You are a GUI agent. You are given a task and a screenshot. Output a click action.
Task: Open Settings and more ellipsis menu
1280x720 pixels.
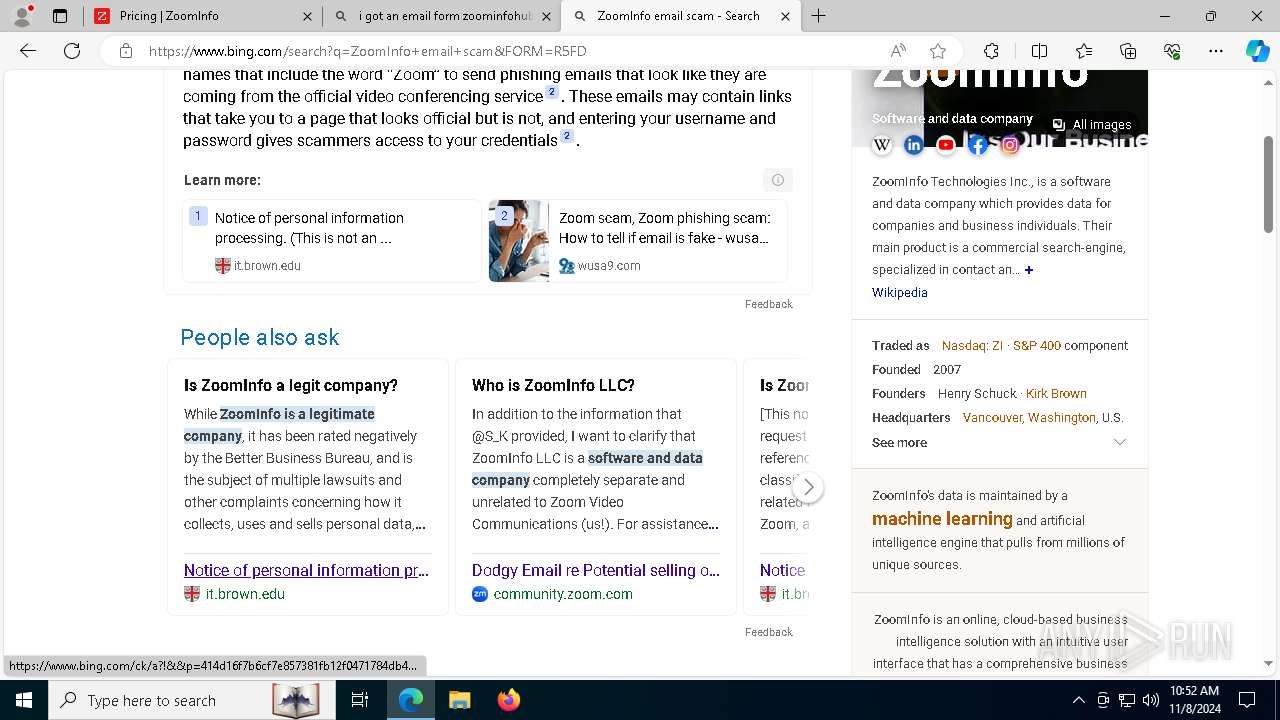click(1216, 51)
